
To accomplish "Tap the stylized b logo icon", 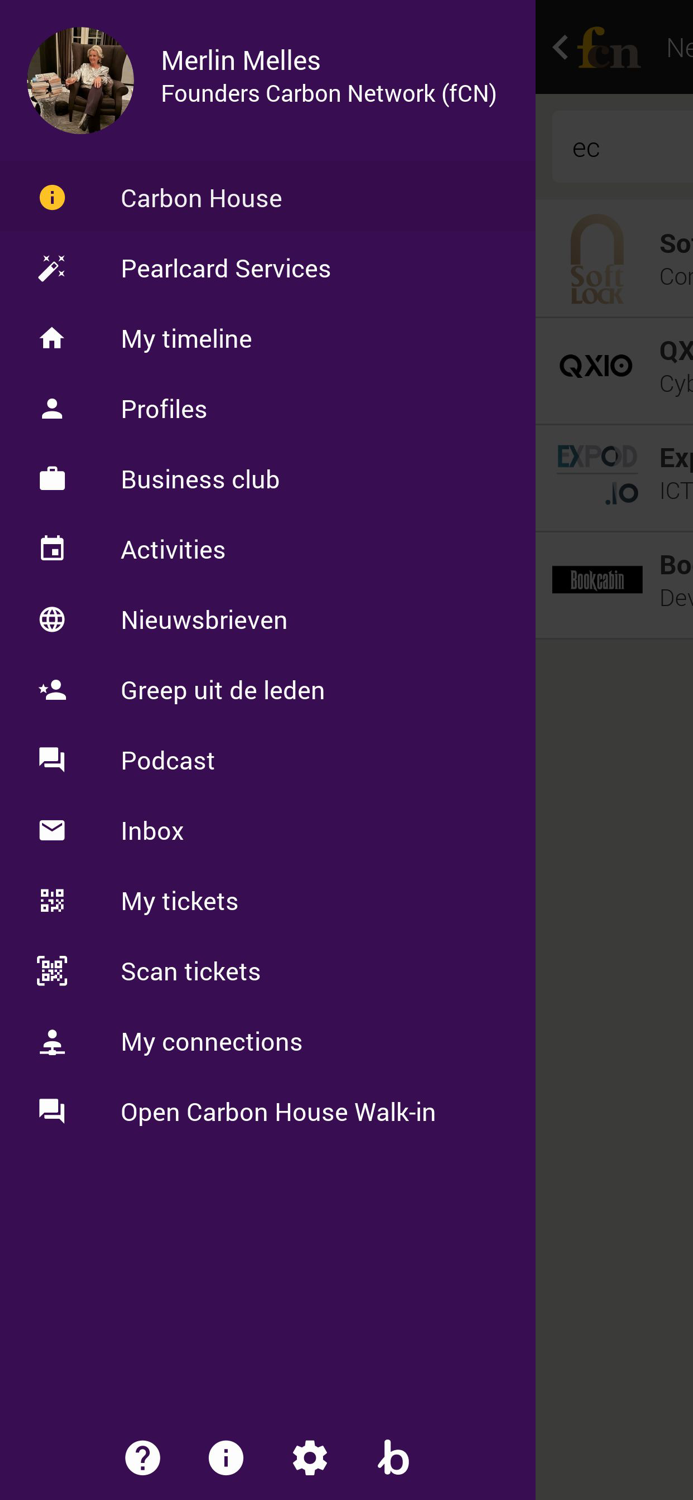I will click(x=394, y=1458).
